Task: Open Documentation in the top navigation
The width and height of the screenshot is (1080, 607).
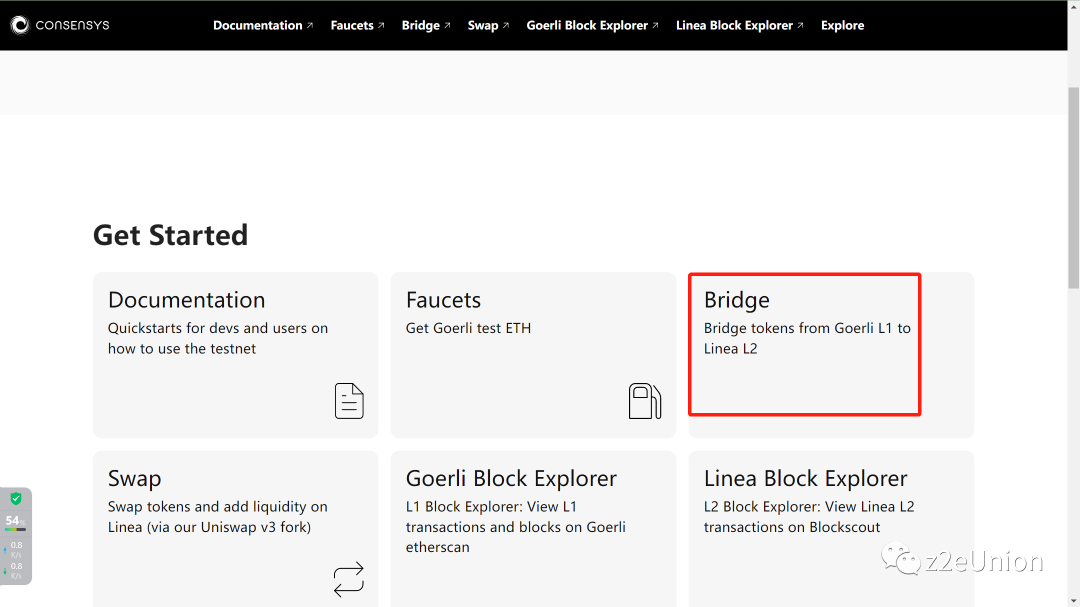Action: coord(258,25)
